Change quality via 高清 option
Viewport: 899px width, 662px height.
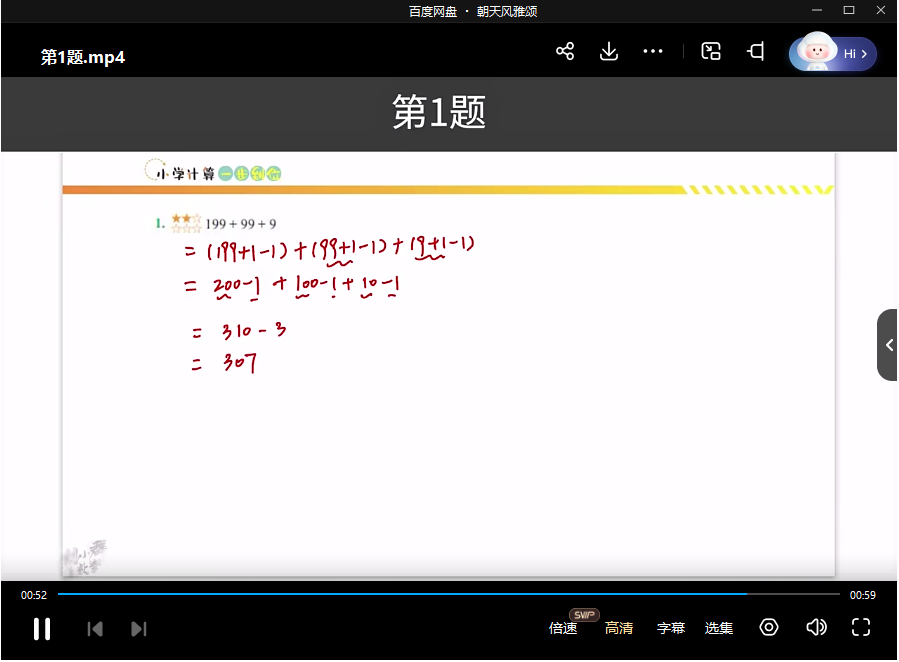coord(619,629)
